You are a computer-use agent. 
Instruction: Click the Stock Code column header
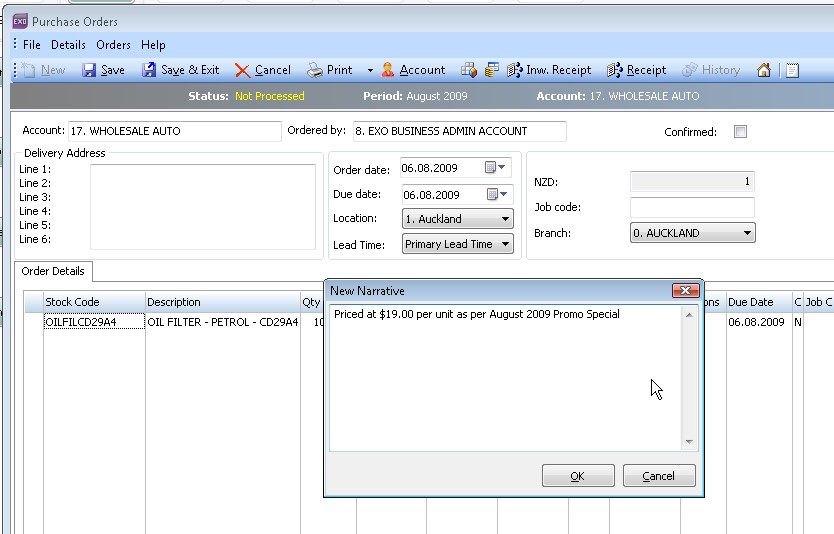click(x=94, y=302)
